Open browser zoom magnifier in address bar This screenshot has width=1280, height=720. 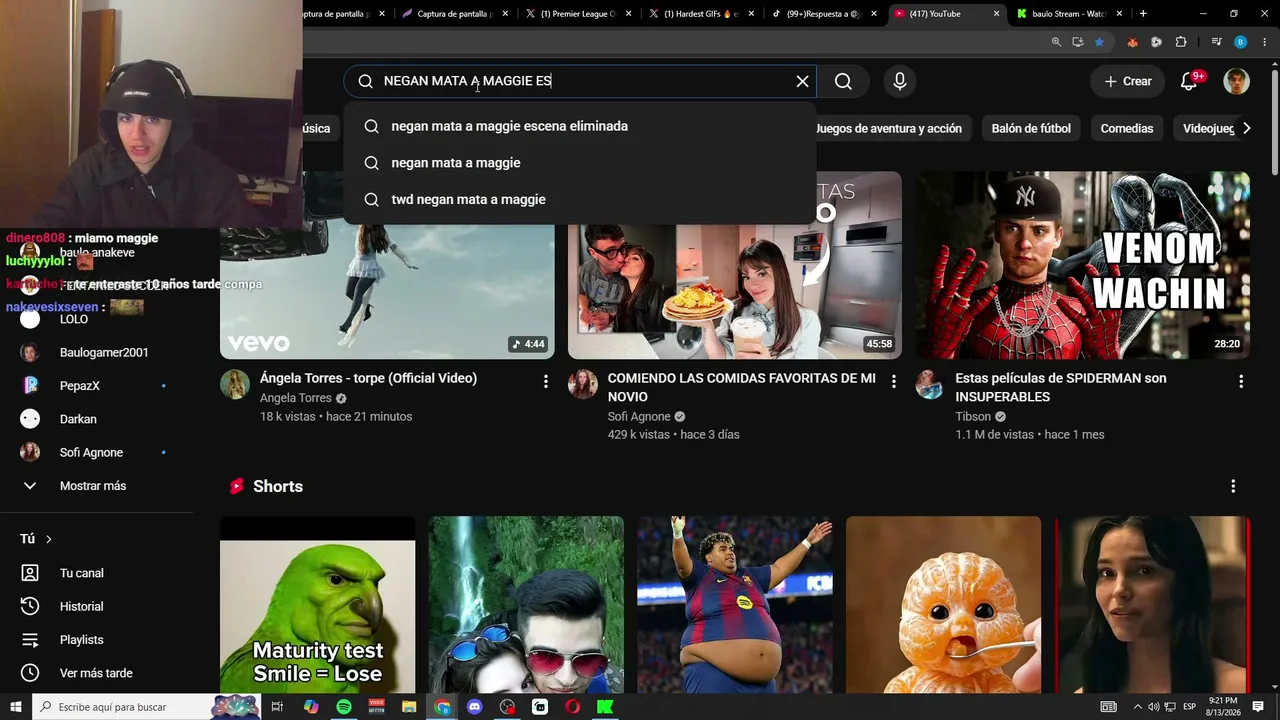coord(1056,42)
